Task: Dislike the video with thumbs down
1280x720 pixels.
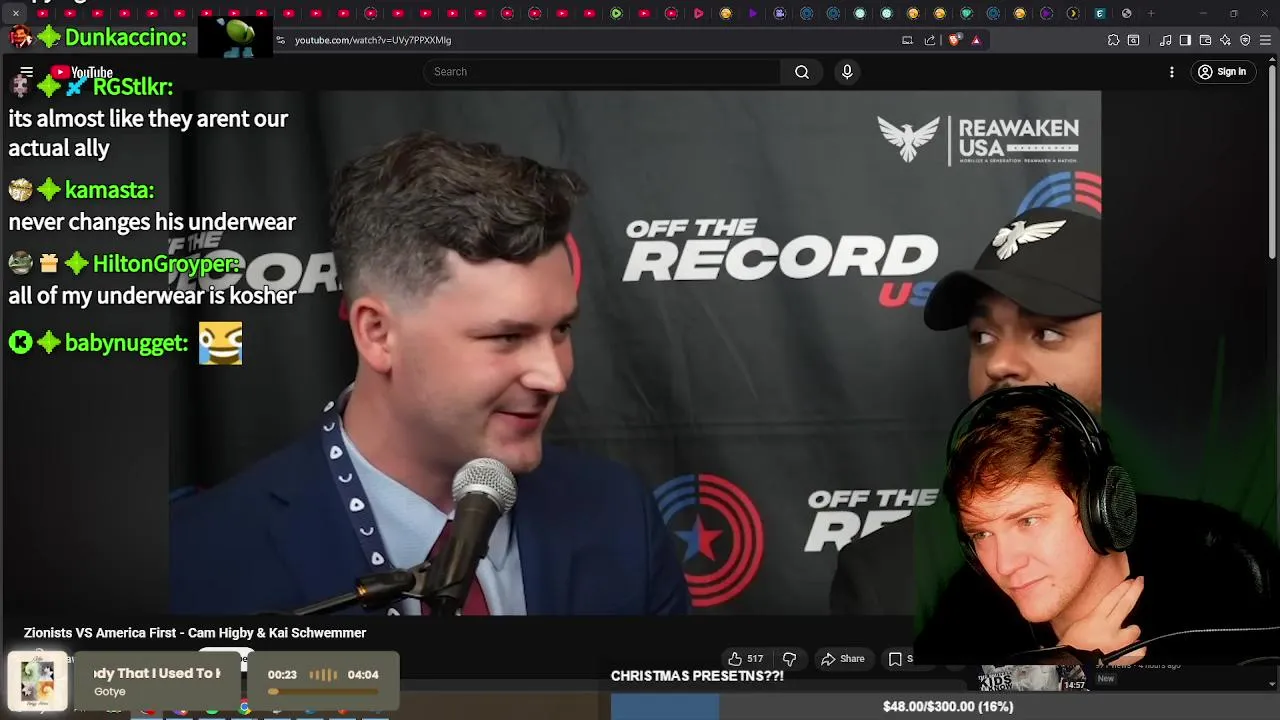Action: [790, 659]
